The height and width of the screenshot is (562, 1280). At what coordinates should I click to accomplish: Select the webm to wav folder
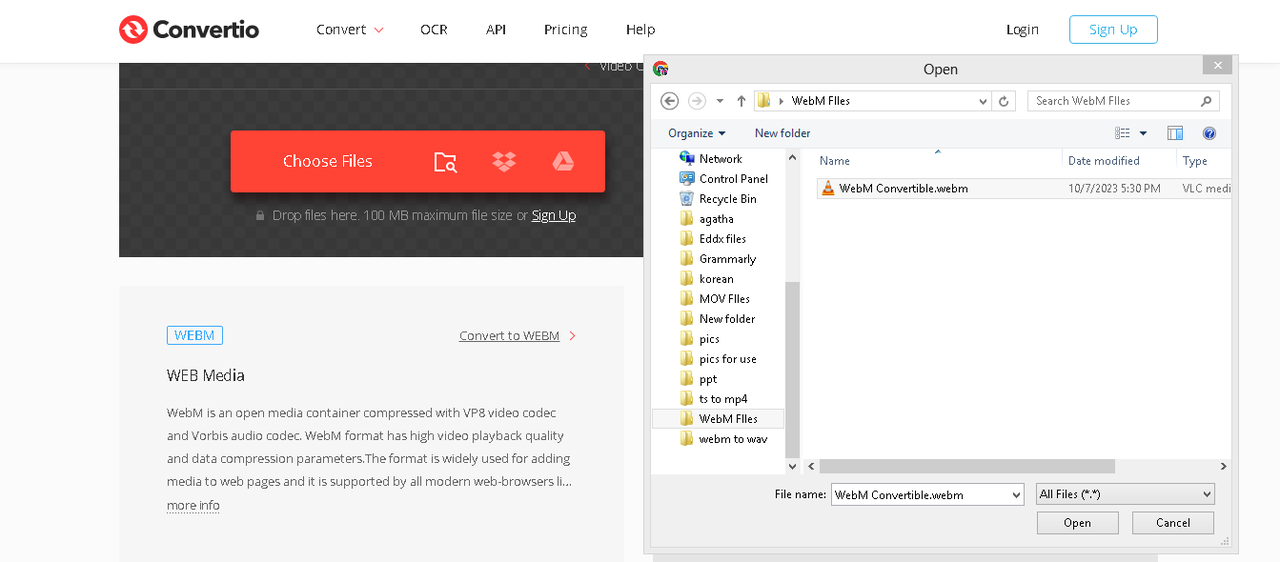[x=733, y=438]
